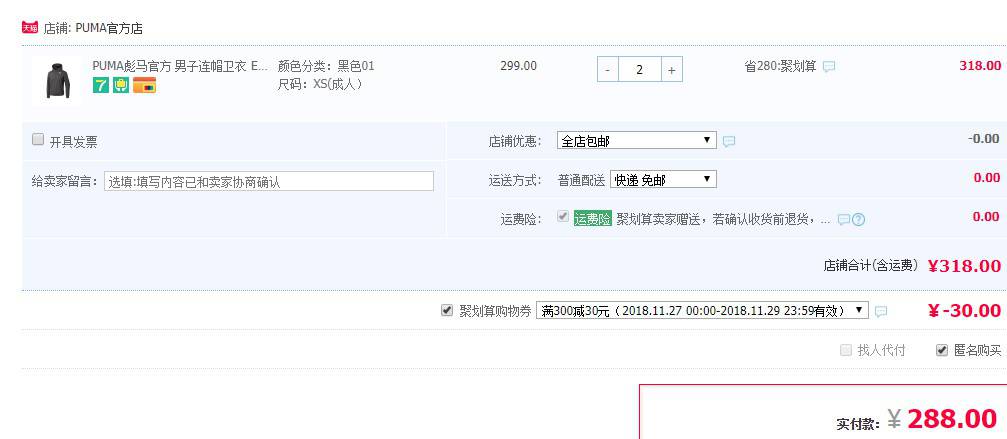
Task: Click the orange credit card badge icon
Action: point(144,85)
